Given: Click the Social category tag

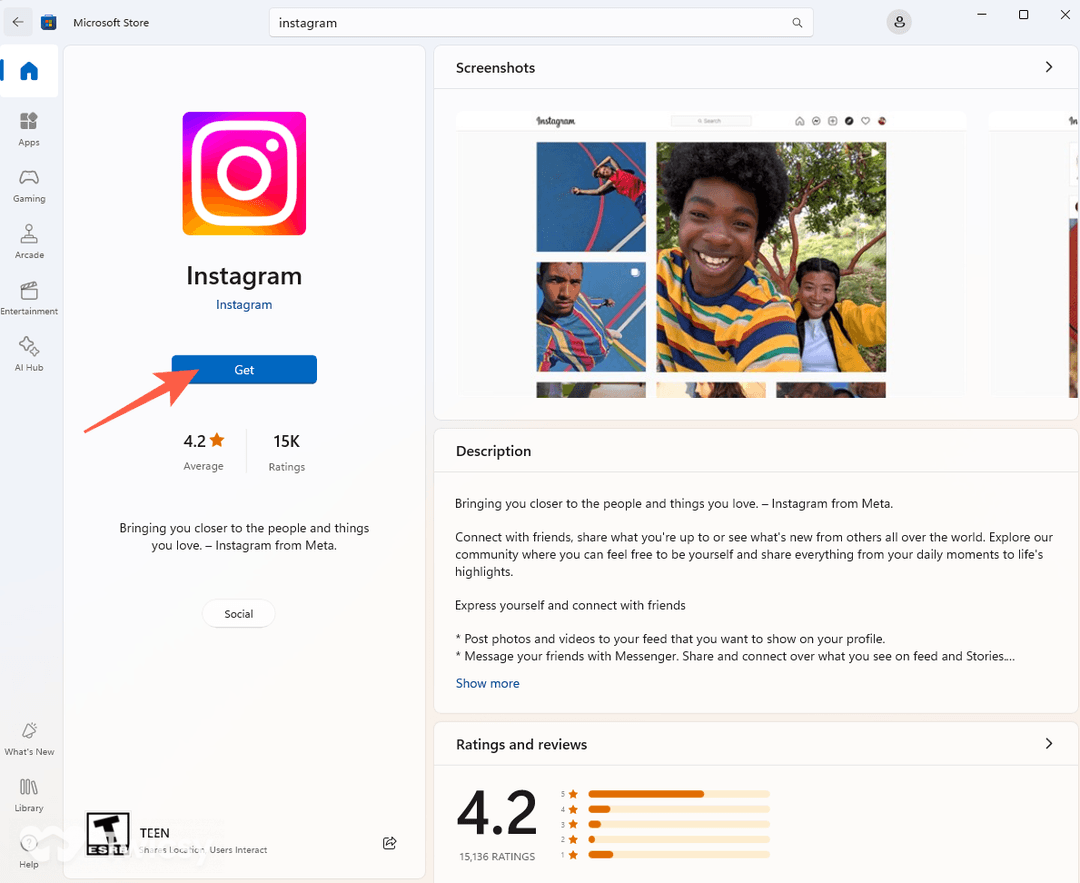Looking at the screenshot, I should pyautogui.click(x=238, y=614).
